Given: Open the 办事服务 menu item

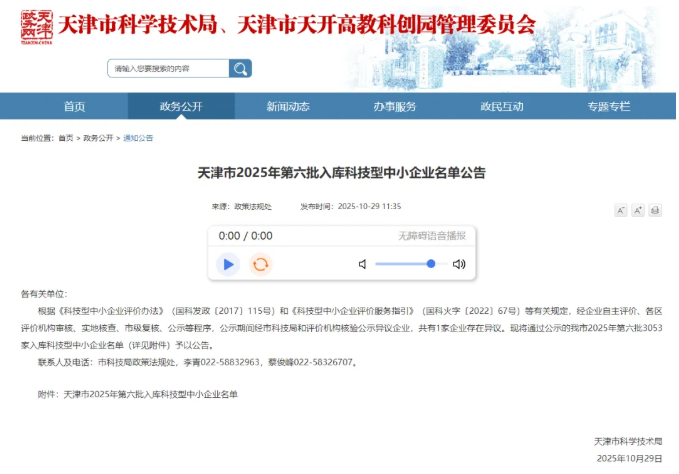Looking at the screenshot, I should click(x=395, y=106).
